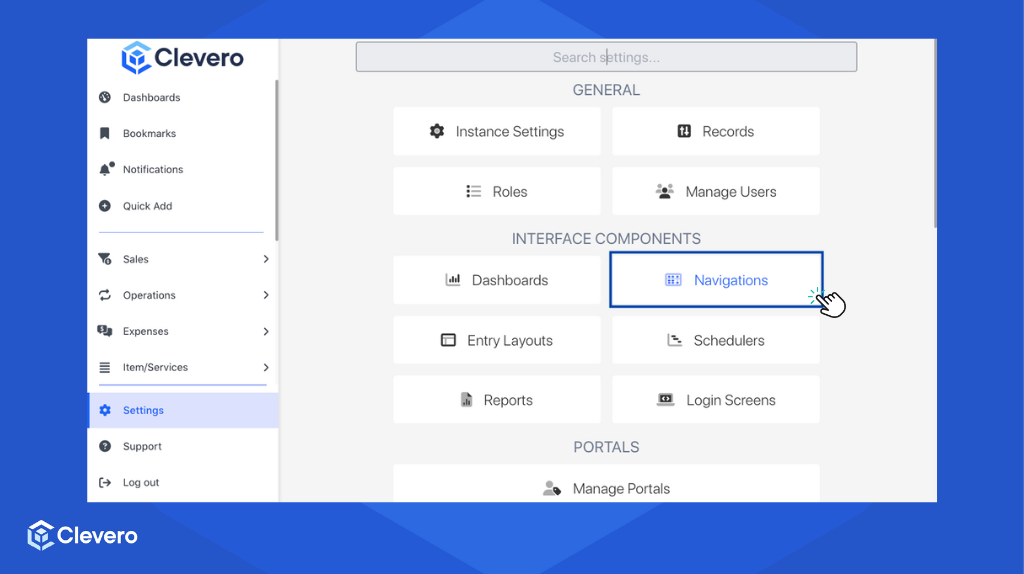This screenshot has width=1024, height=574.
Task: Click the Log out arrow icon
Action: (x=104, y=483)
